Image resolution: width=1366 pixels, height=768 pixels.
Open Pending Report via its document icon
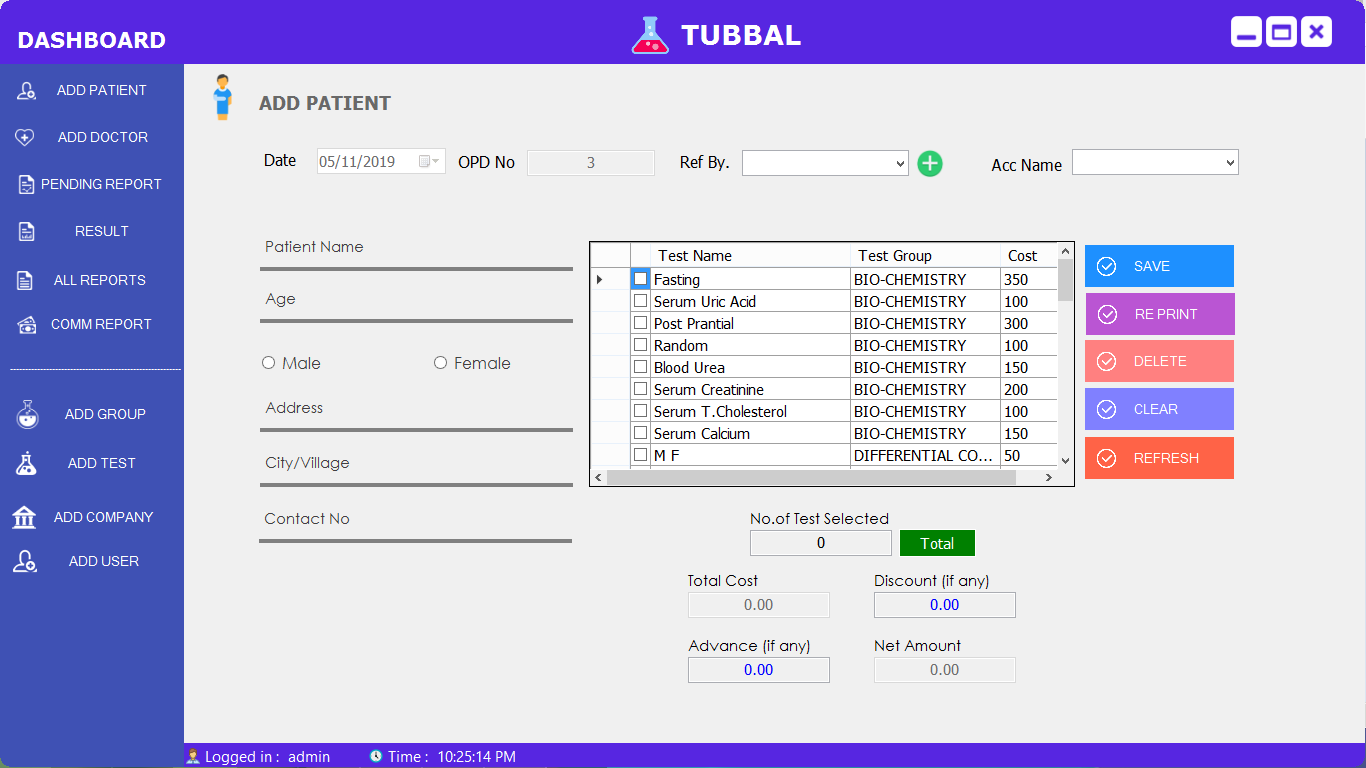26,184
